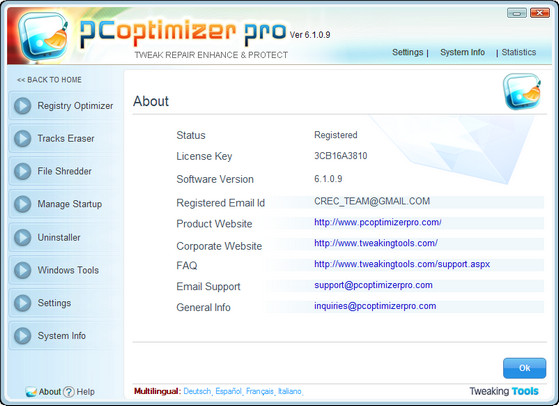Open System Info from the left sidebar
559x406 pixels.
(x=65, y=336)
